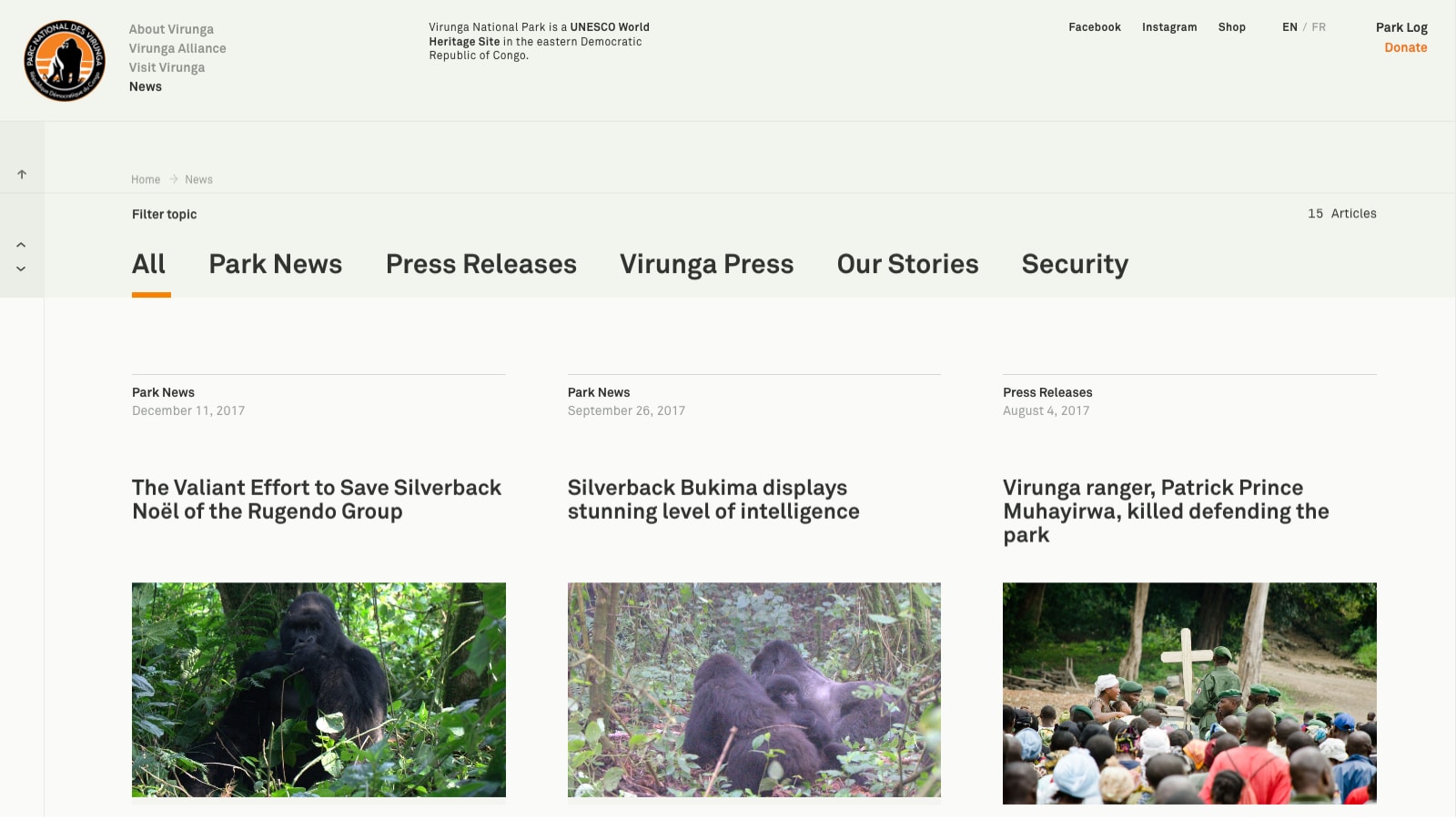
Task: Filter by Our Stories topic
Action: (907, 264)
